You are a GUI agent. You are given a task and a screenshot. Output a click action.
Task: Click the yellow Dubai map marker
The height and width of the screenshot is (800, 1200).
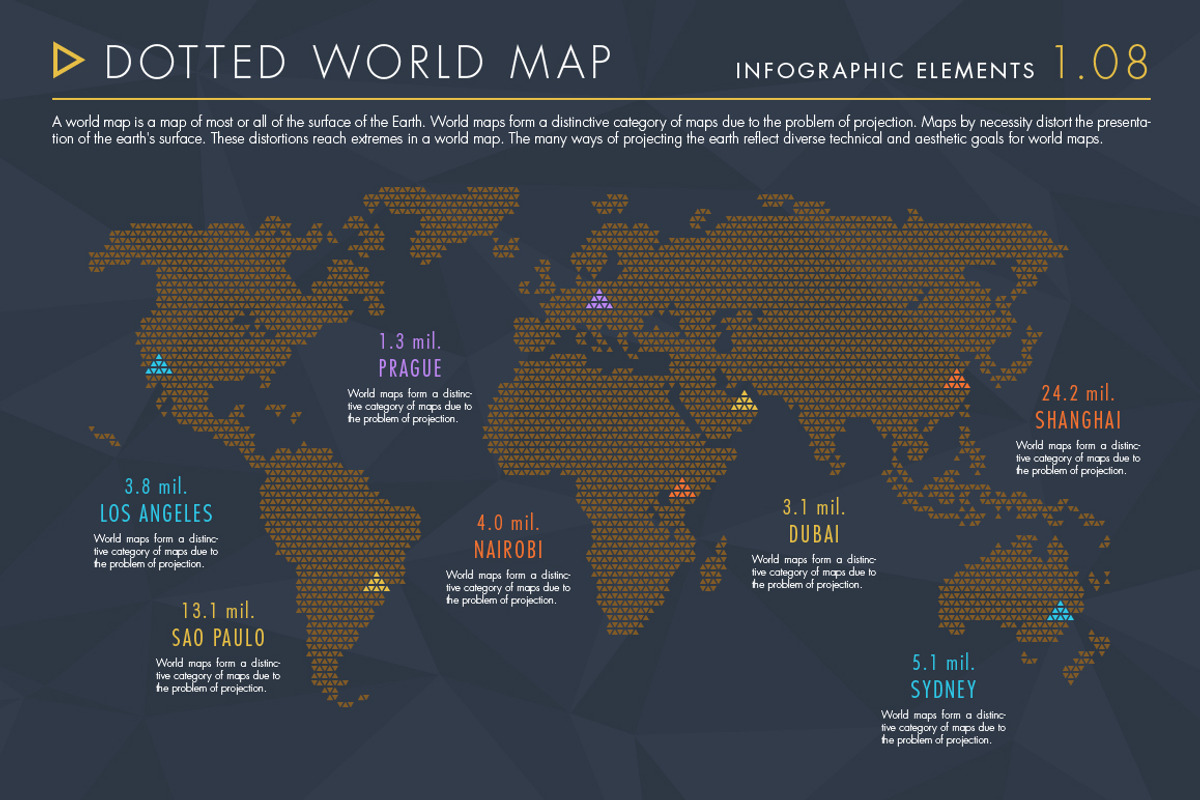743,401
